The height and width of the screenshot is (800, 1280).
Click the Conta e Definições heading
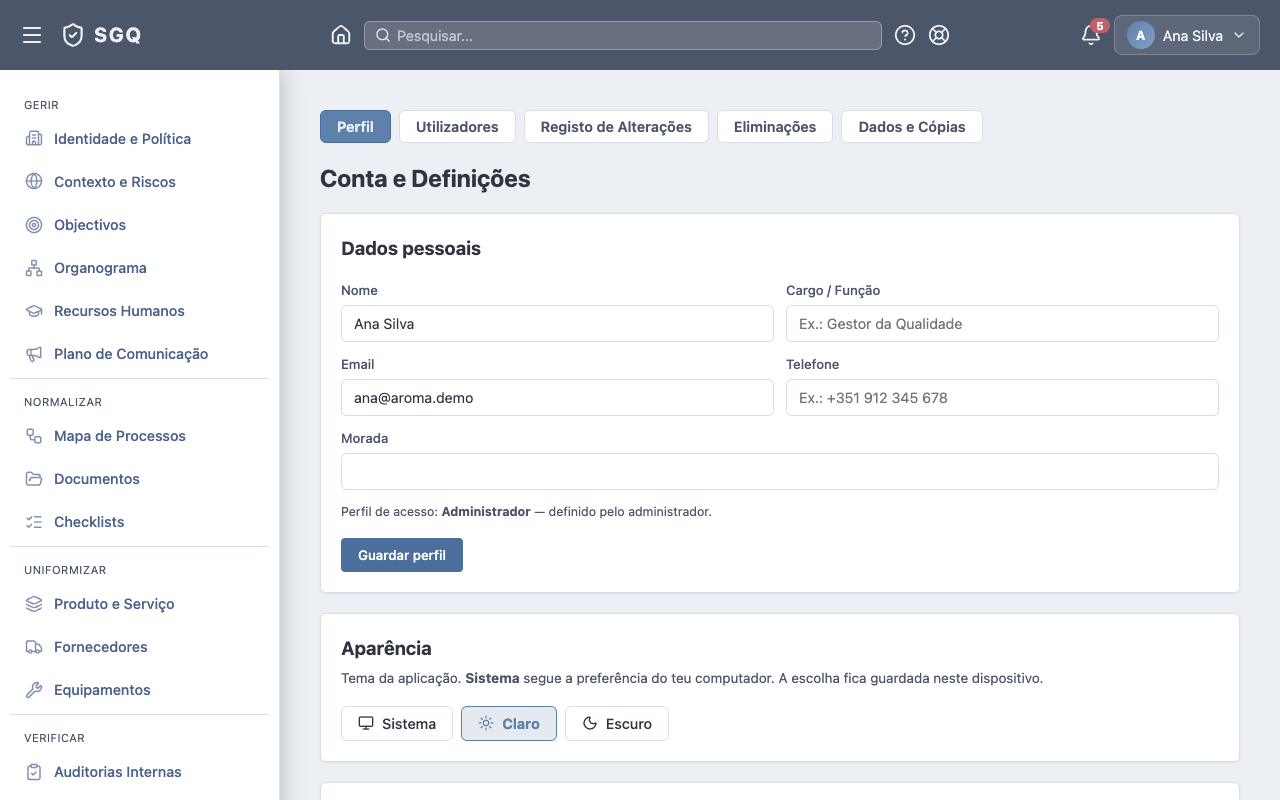tap(425, 179)
